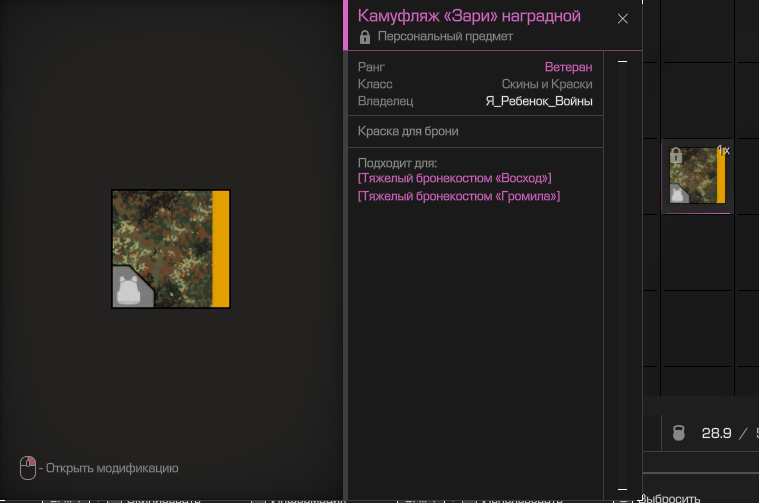Click the lock icon beside Персональный предмет

point(365,37)
